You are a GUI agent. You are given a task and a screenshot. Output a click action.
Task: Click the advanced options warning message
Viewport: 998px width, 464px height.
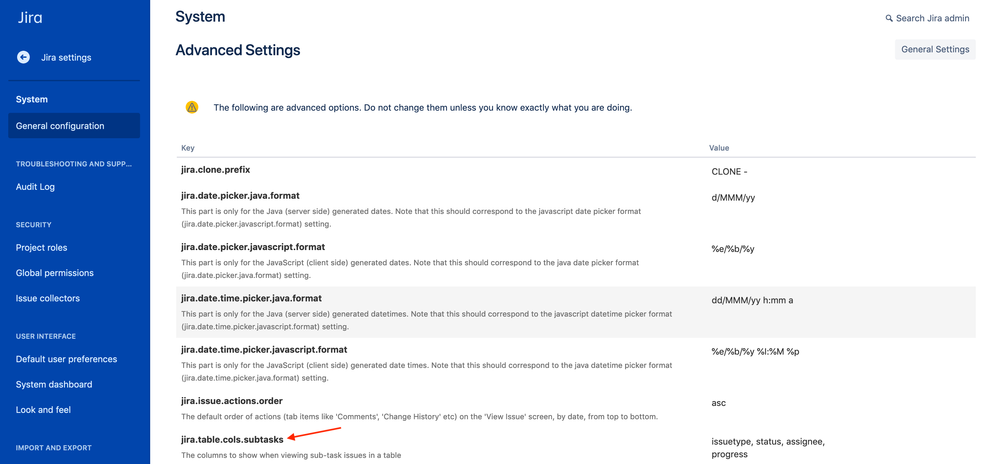(423, 108)
